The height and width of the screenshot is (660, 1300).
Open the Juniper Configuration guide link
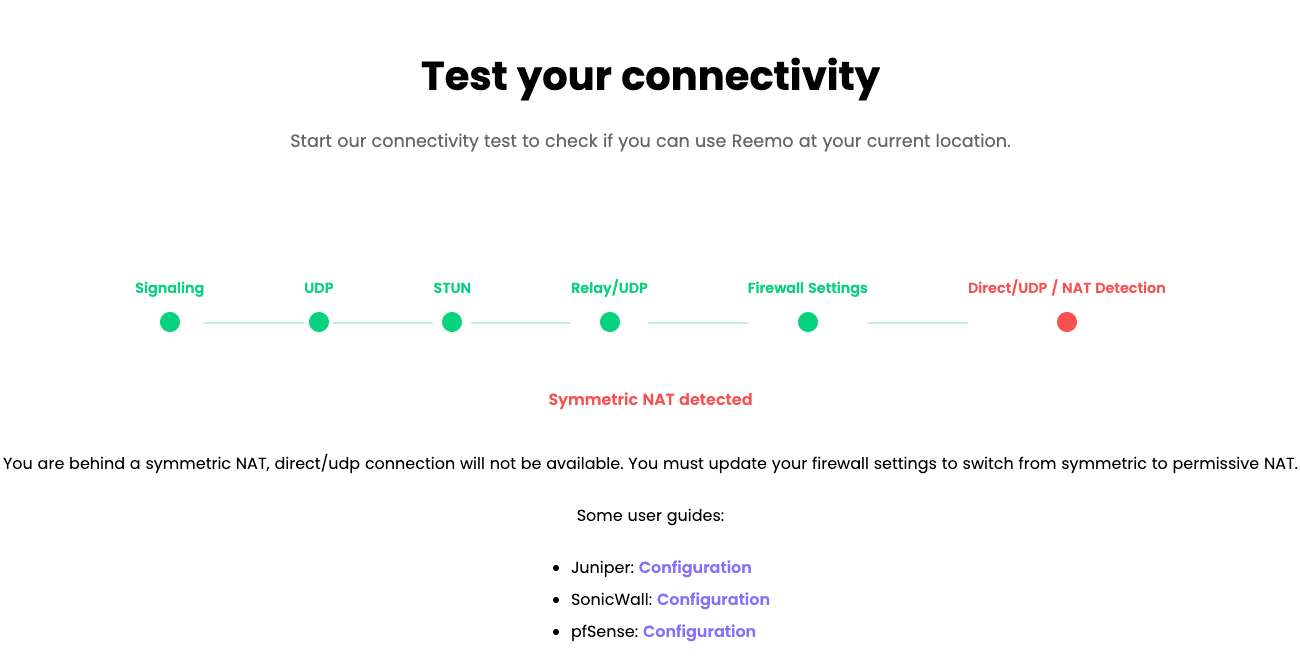click(695, 567)
